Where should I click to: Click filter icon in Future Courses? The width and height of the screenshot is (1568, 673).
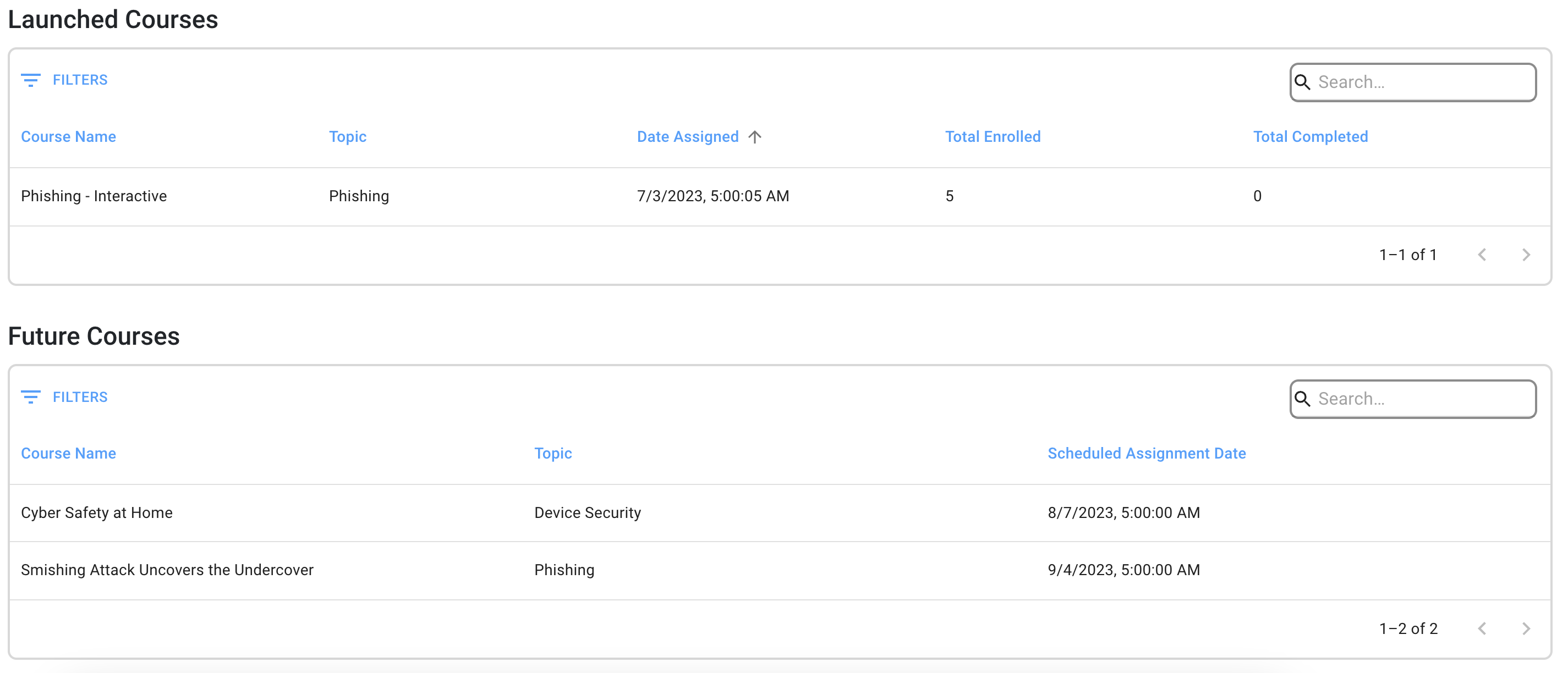[x=30, y=397]
